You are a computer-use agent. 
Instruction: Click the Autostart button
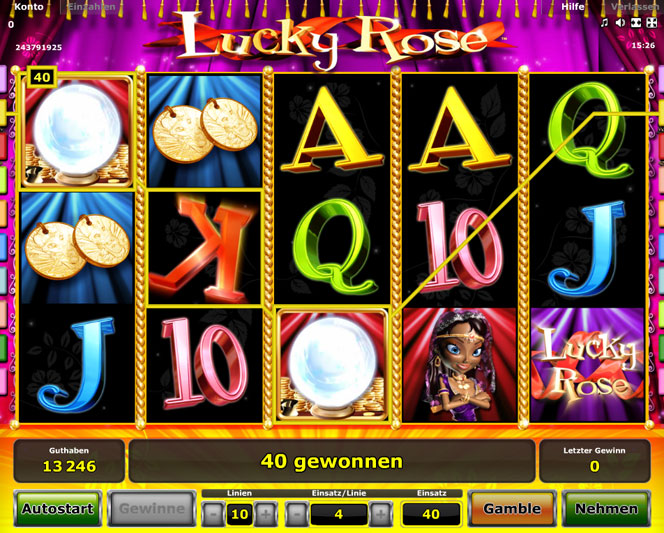(x=58, y=508)
